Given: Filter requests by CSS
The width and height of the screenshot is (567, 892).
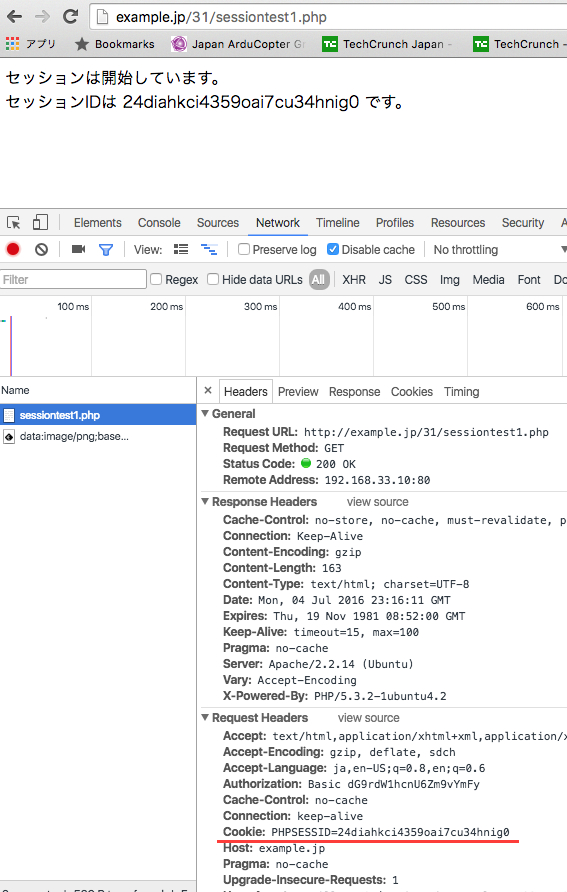Looking at the screenshot, I should pos(416,279).
